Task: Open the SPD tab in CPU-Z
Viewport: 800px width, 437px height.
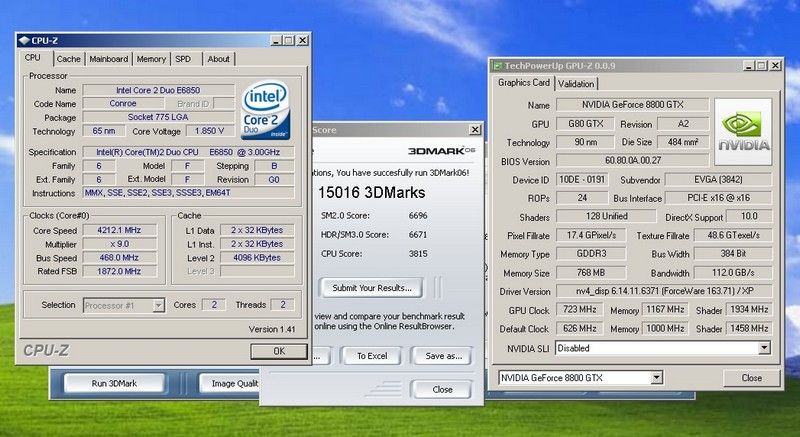Action: coord(183,59)
